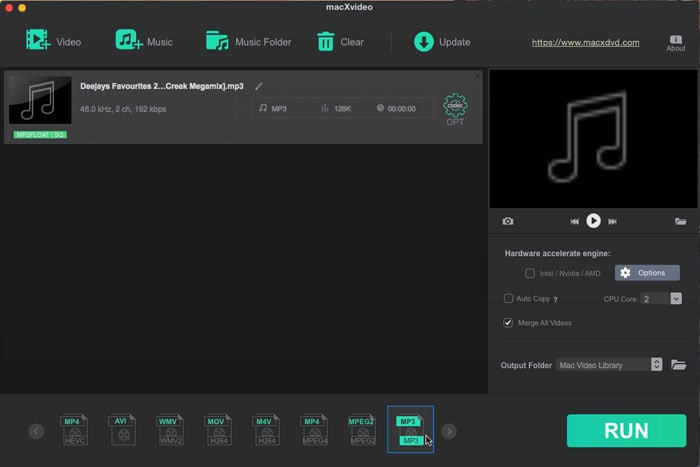Show Auto Copy help question mark

[555, 300]
